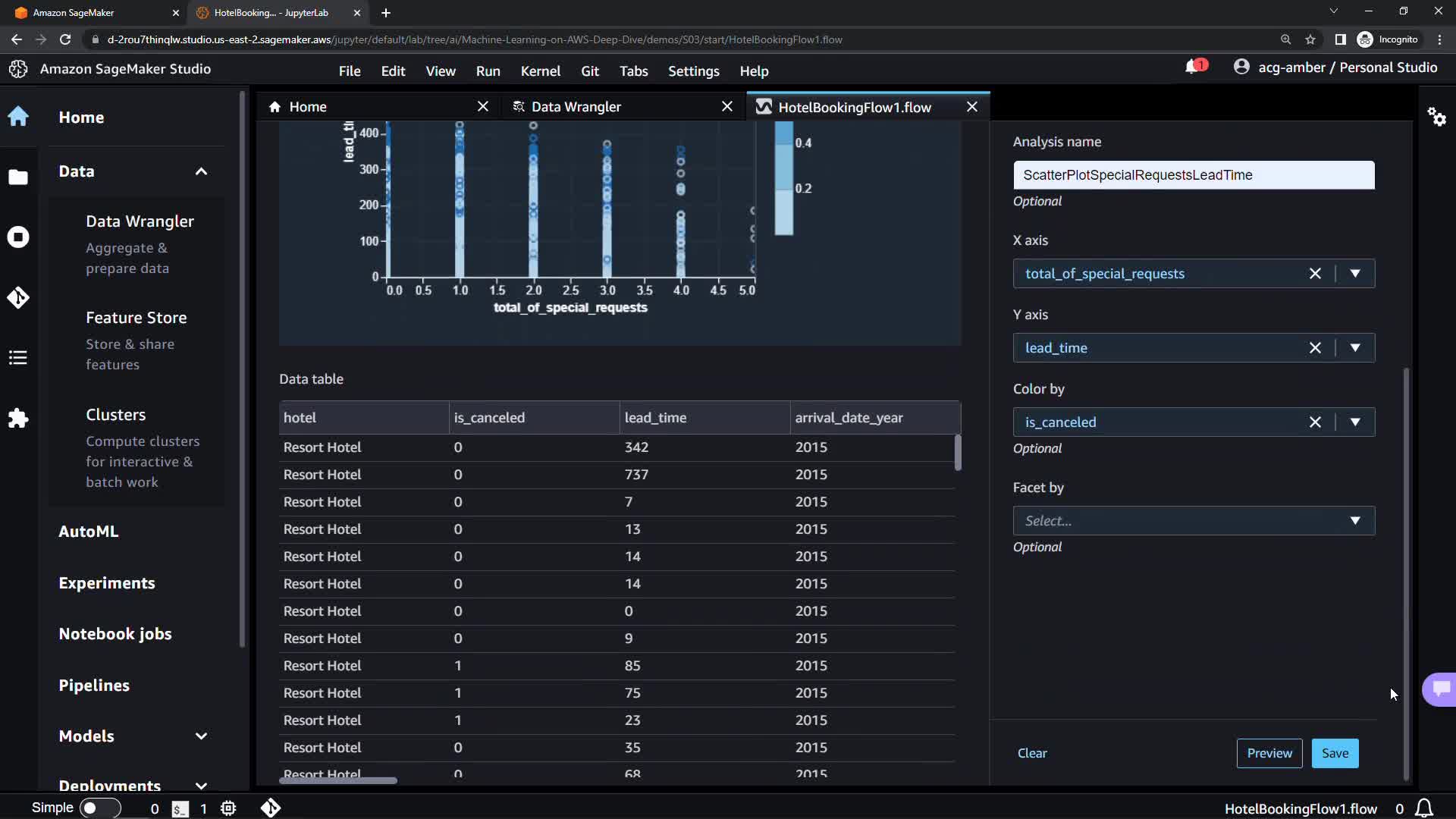1456x819 pixels.
Task: Open the table of contents list icon
Action: (x=18, y=358)
